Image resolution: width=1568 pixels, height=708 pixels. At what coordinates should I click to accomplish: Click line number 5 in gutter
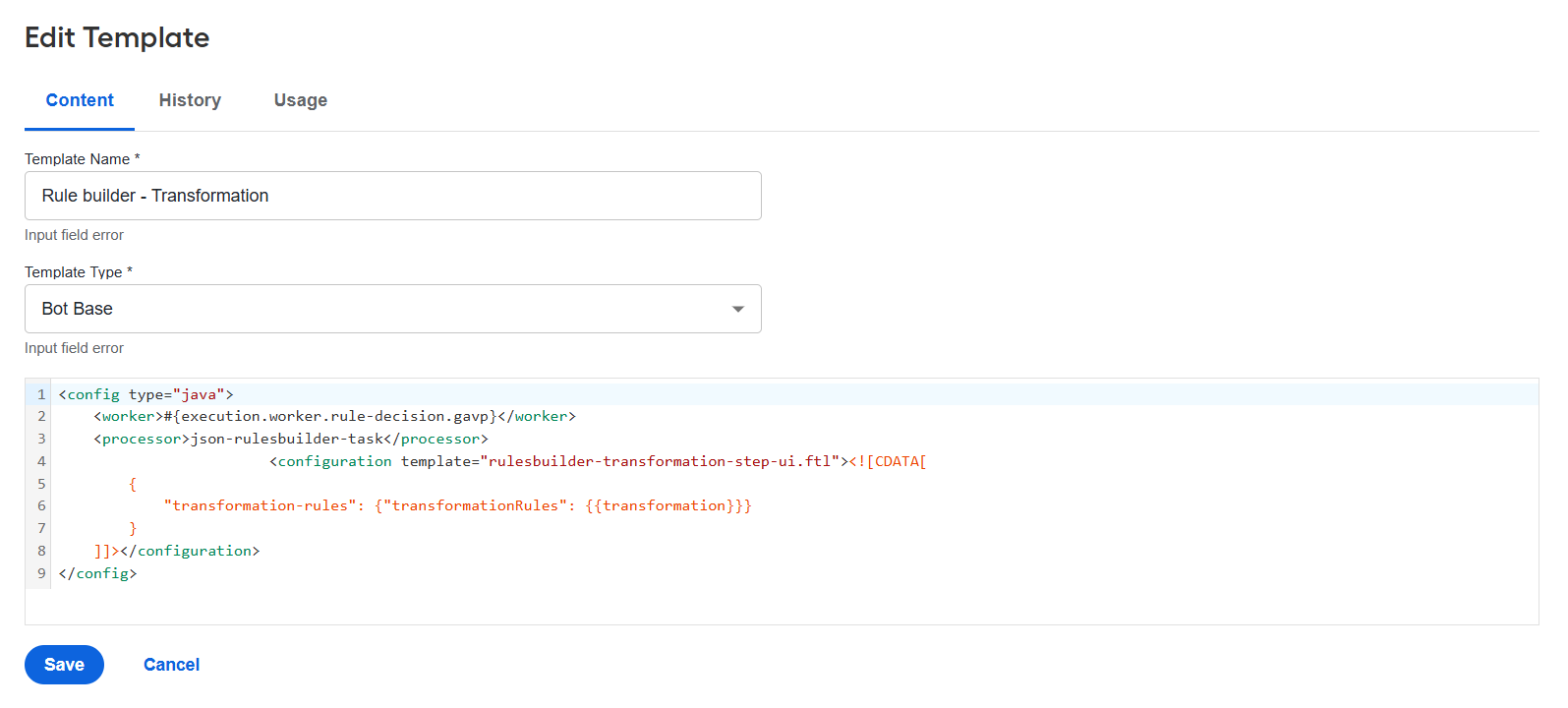point(41,484)
